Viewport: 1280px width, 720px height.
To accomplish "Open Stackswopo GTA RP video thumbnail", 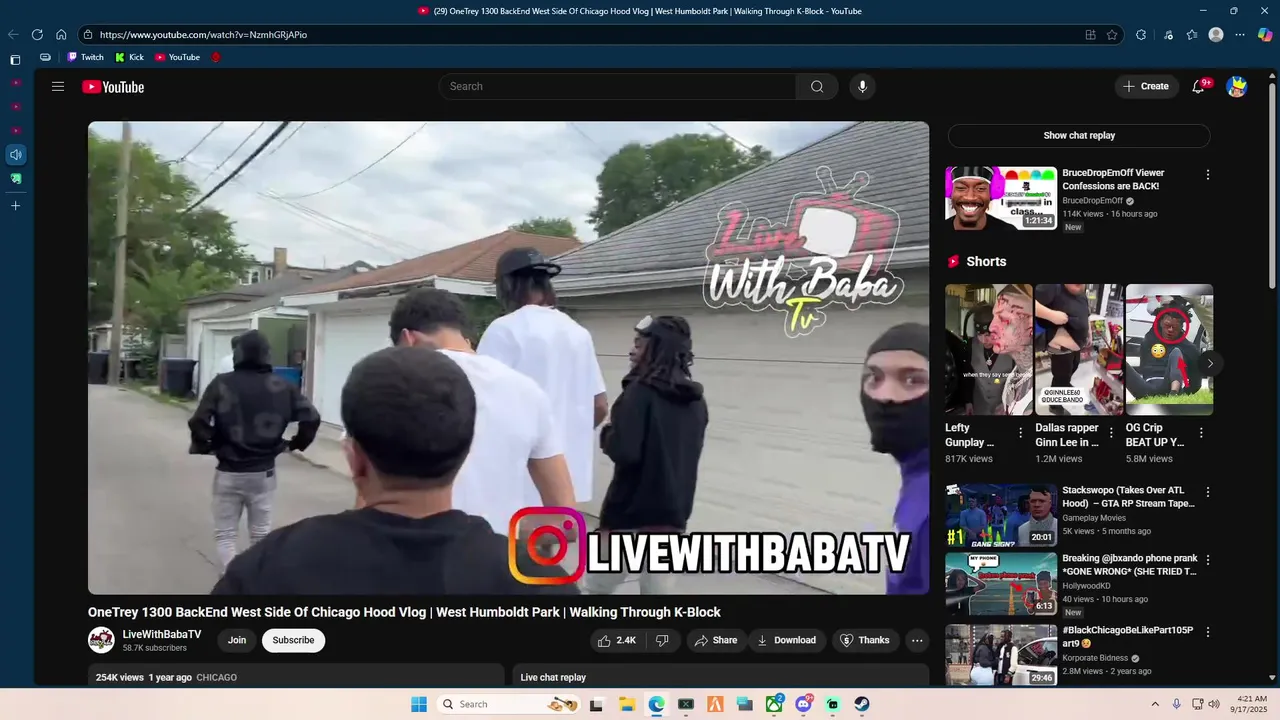I will pyautogui.click(x=1001, y=515).
